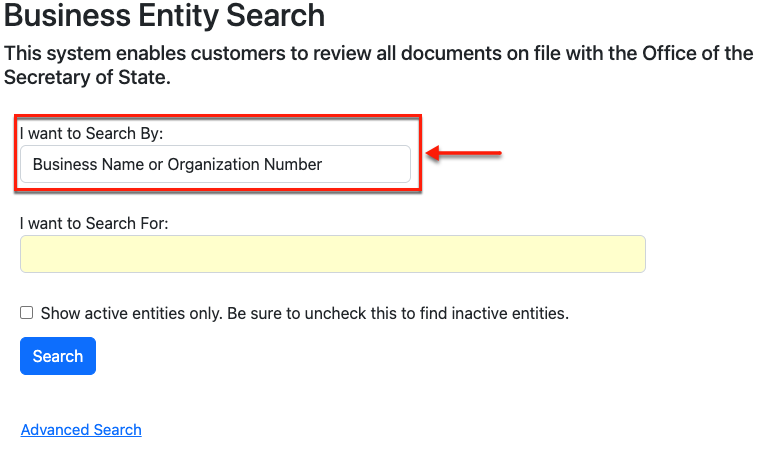
Task: Click the blue Search button
Action: click(58, 356)
